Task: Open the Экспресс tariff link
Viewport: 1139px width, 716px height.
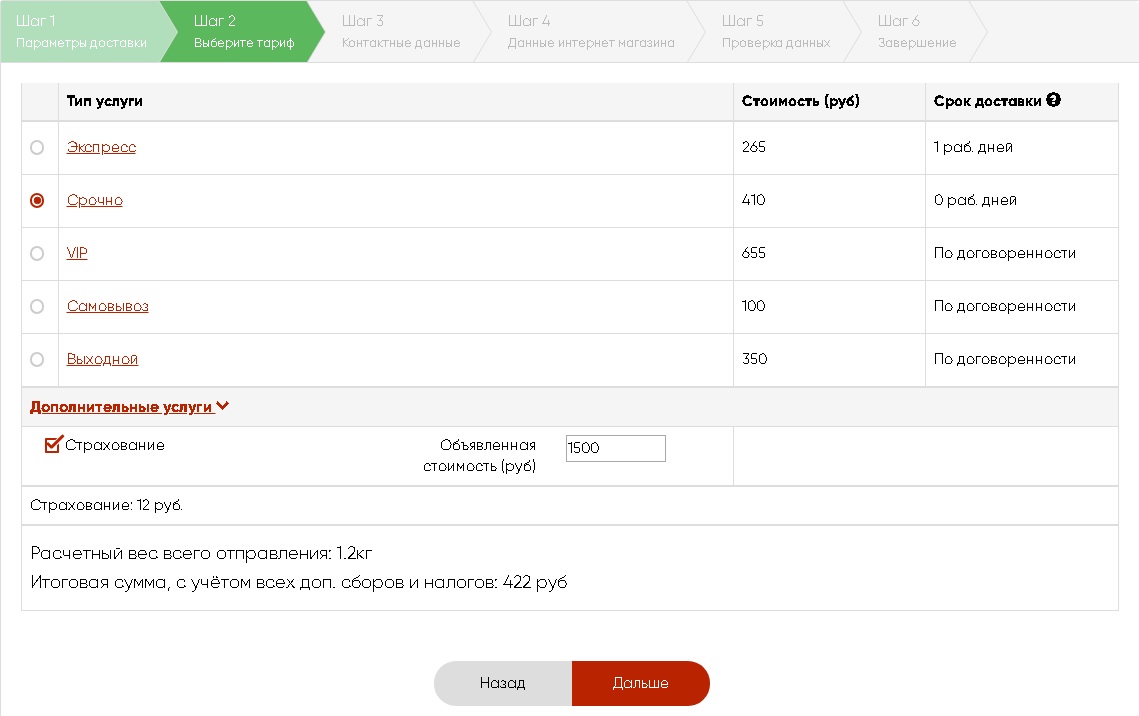Action: tap(101, 147)
